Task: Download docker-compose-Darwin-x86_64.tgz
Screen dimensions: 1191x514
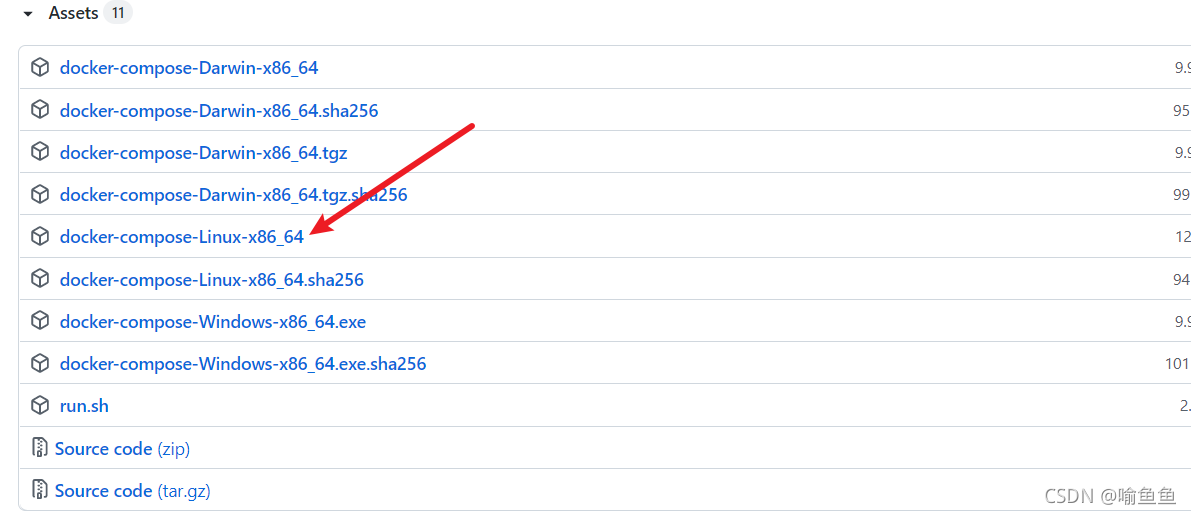Action: (x=204, y=153)
